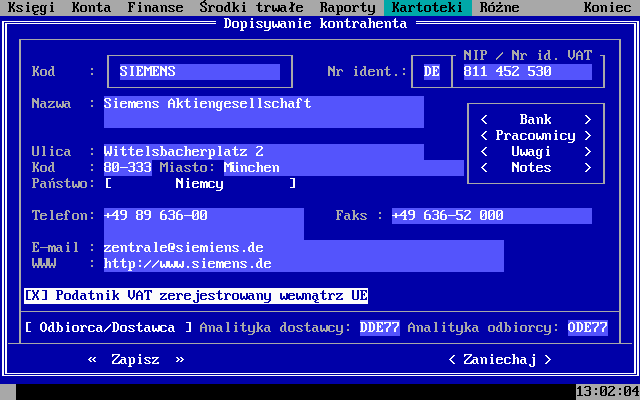Screen dimensions: 640x400
Task: Focus the NIP field 811 452 530
Action: 528,72
